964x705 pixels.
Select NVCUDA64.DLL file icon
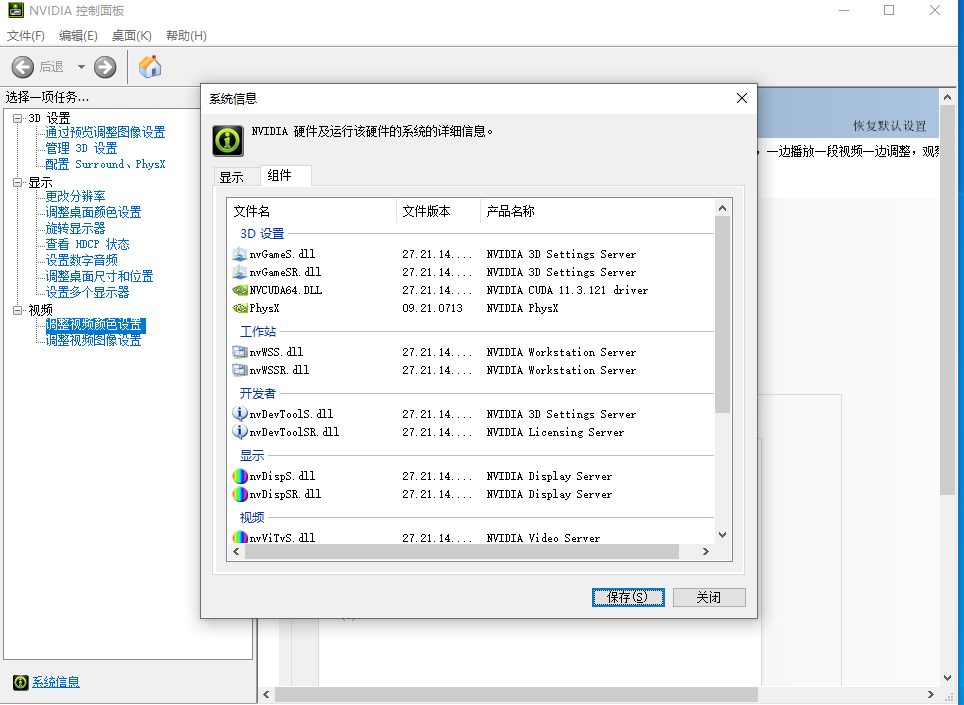click(x=240, y=290)
